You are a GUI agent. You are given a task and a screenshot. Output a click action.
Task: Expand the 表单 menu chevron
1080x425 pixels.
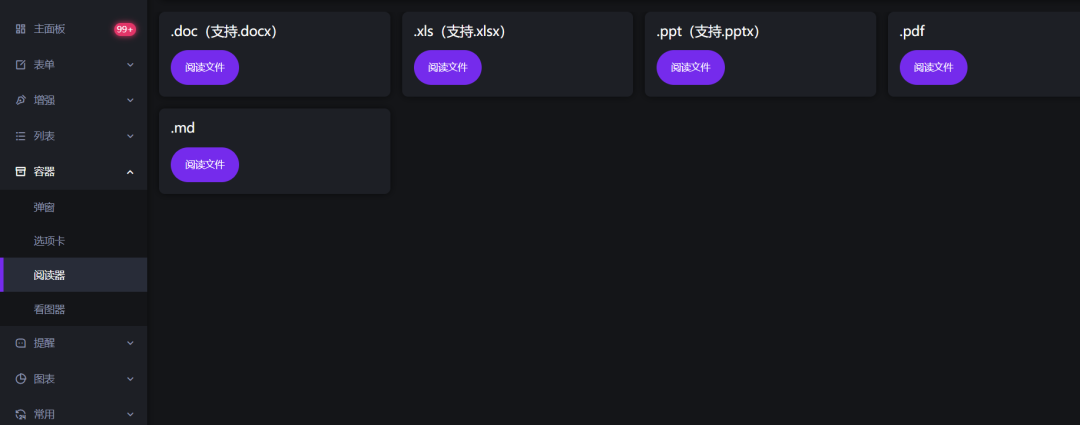pos(130,65)
